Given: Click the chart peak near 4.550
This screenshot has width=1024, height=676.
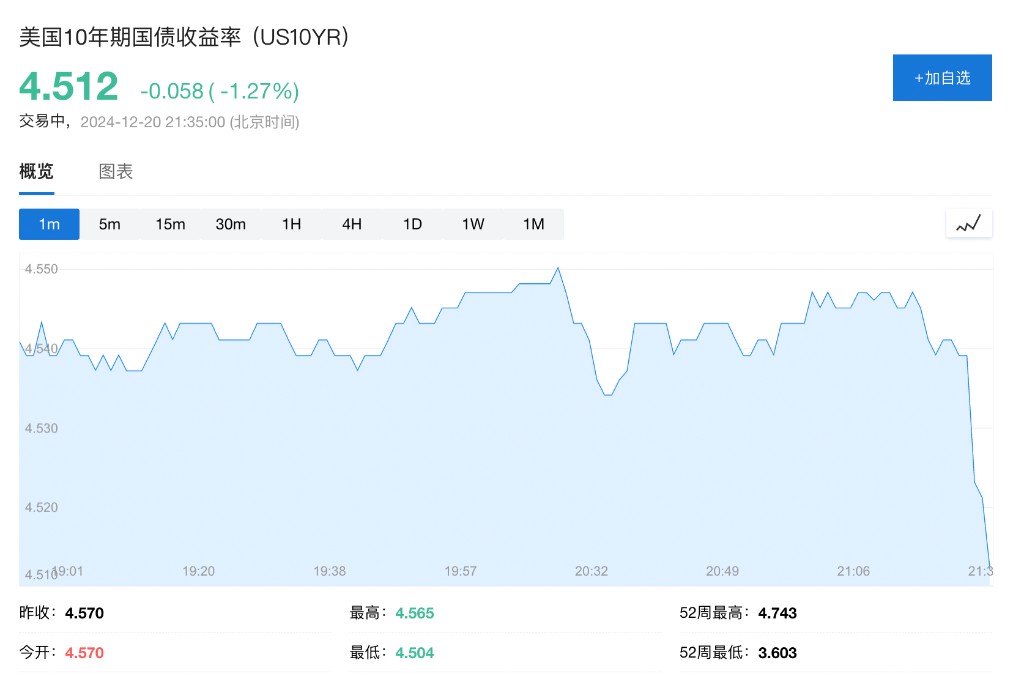Looking at the screenshot, I should pyautogui.click(x=558, y=268).
